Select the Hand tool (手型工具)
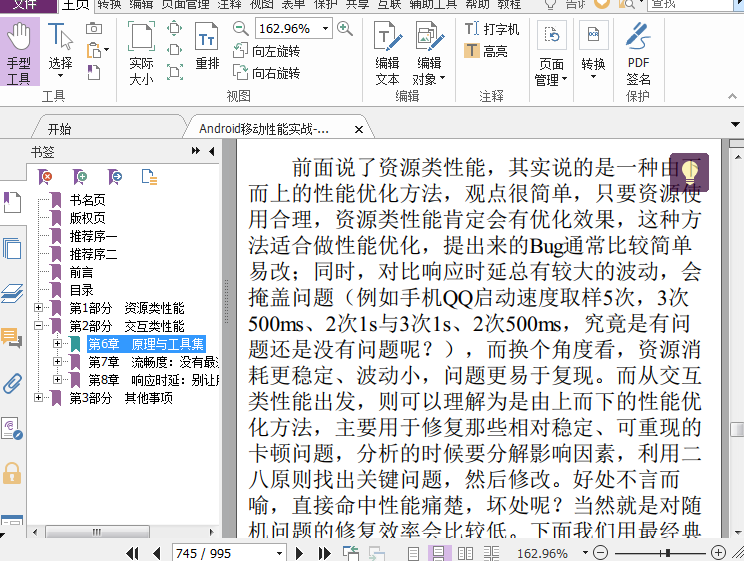The width and height of the screenshot is (744, 561). [19, 52]
